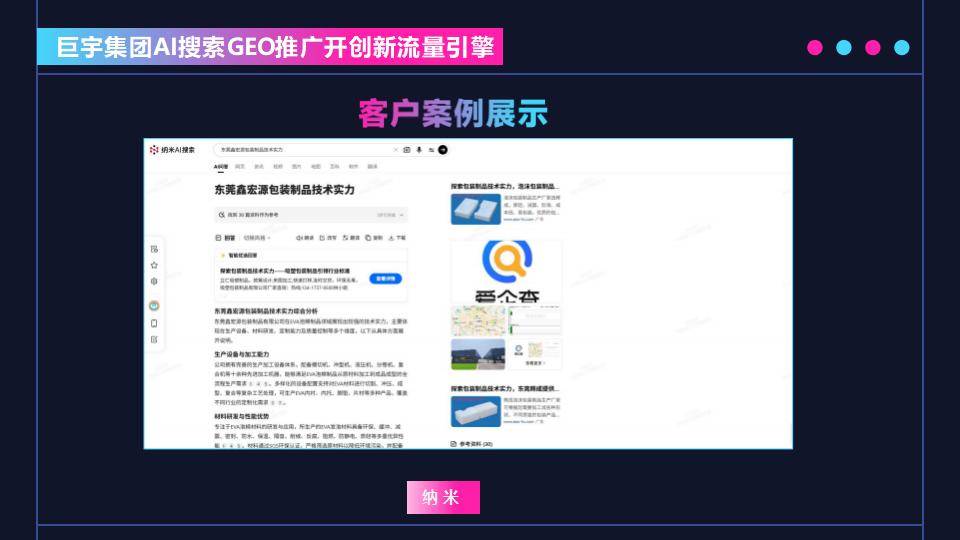
Task: Click the slide title 客户案例展示
Action: click(453, 114)
